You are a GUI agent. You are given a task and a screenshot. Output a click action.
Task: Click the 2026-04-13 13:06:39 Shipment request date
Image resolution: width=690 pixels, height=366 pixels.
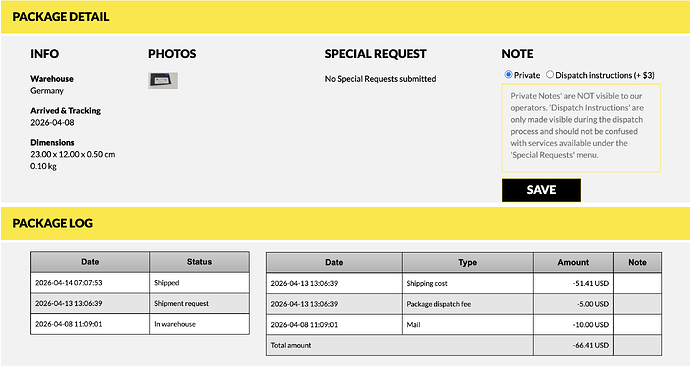pos(69,304)
